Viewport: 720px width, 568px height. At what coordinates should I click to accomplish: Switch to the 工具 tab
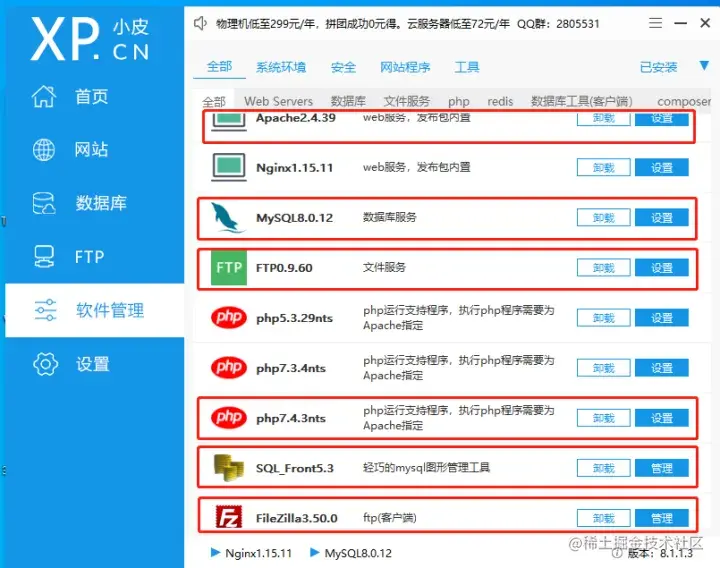point(467,67)
